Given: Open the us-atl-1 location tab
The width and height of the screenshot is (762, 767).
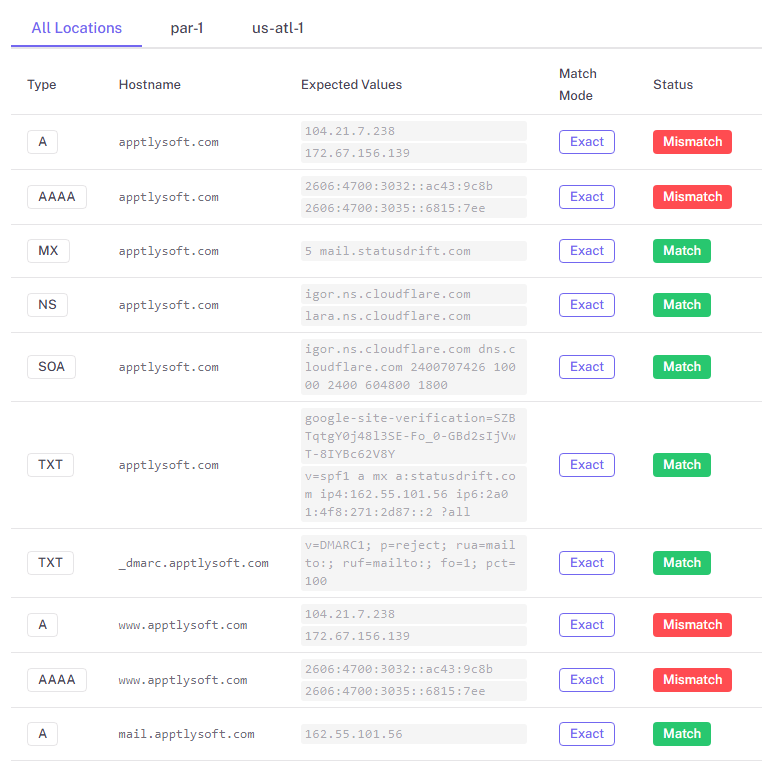Looking at the screenshot, I should pos(278,28).
